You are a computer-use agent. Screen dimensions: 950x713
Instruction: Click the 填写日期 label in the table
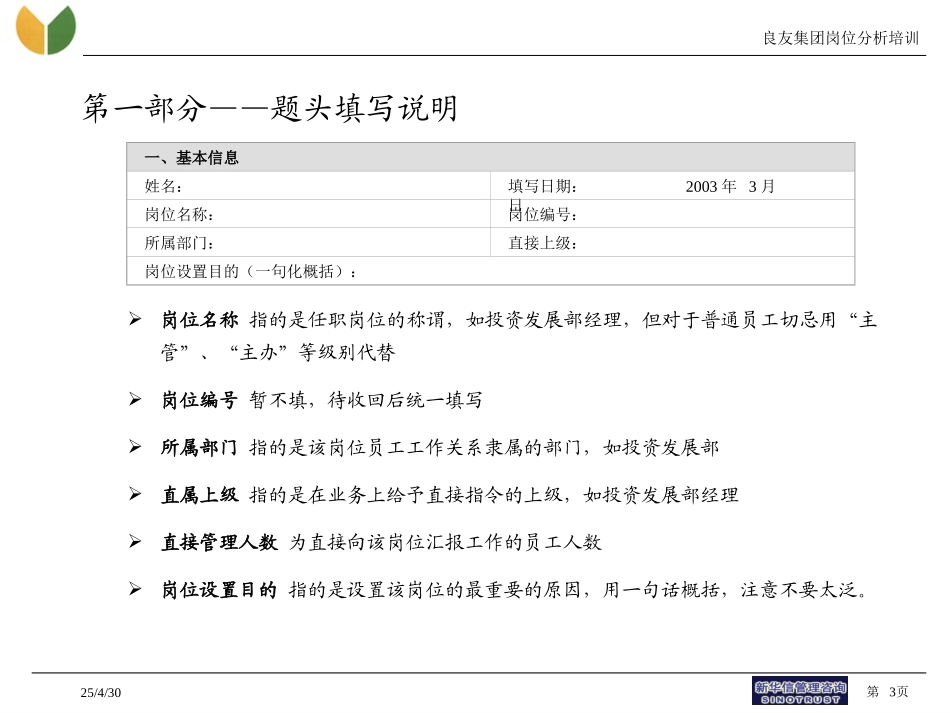point(542,187)
